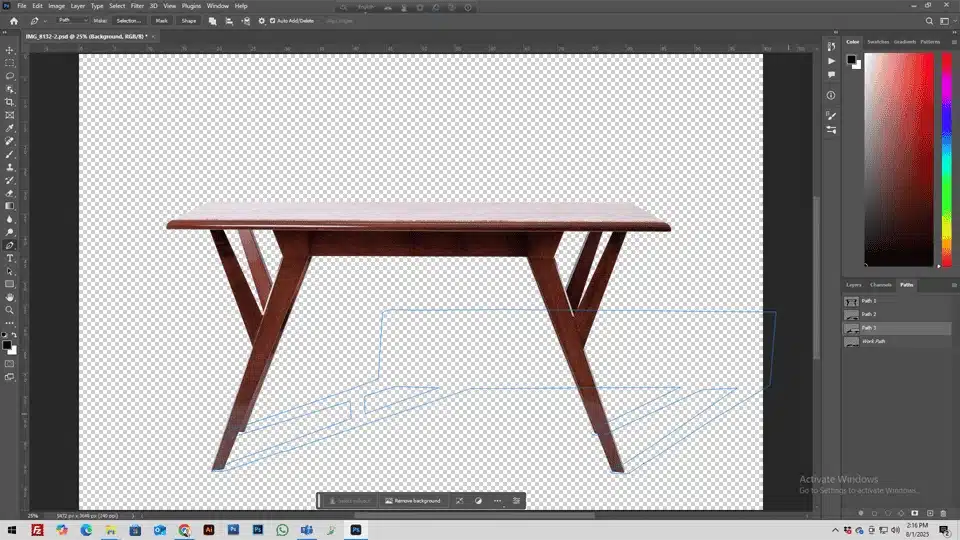Image resolution: width=960 pixels, height=540 pixels.
Task: Open the Image menu
Action: coord(56,6)
